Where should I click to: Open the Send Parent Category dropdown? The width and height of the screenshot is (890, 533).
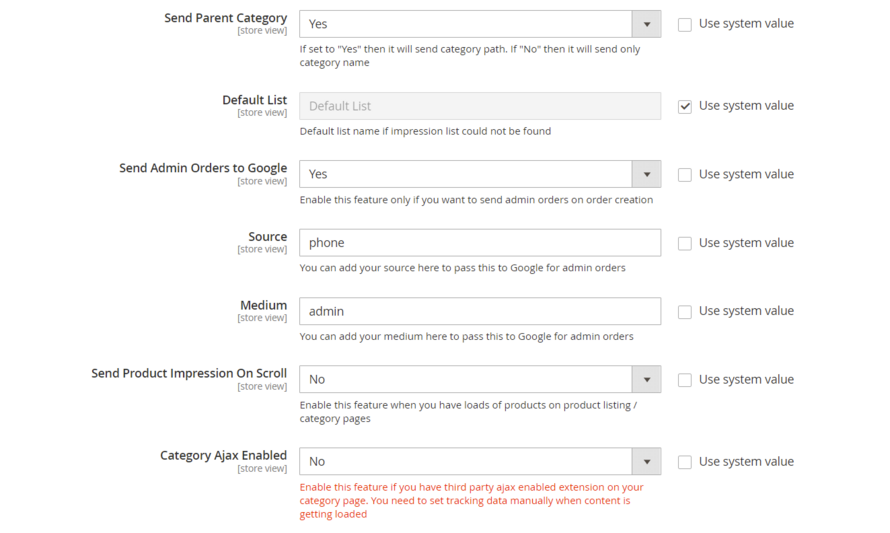[x=466, y=24]
